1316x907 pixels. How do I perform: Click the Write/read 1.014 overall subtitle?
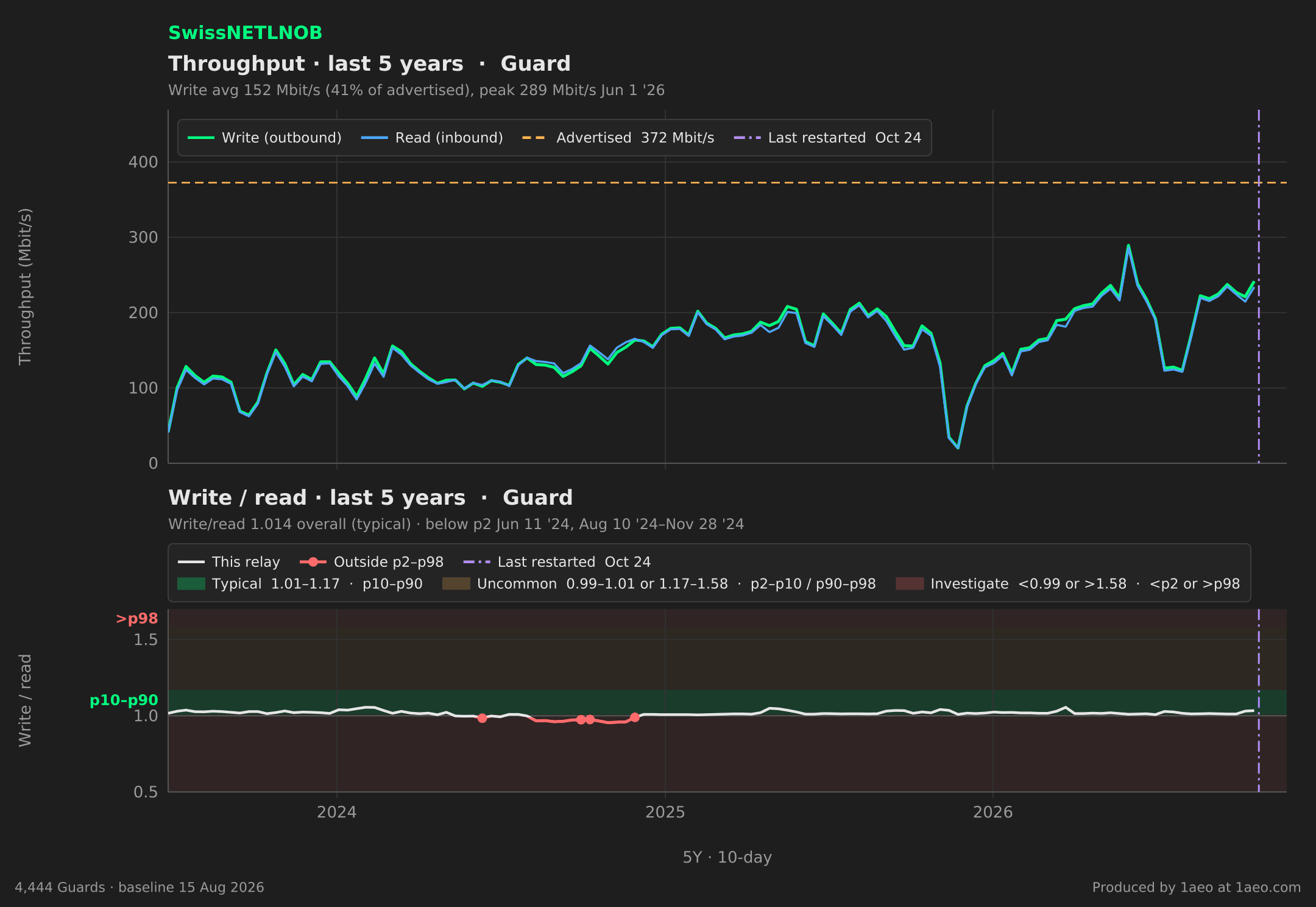click(x=456, y=524)
